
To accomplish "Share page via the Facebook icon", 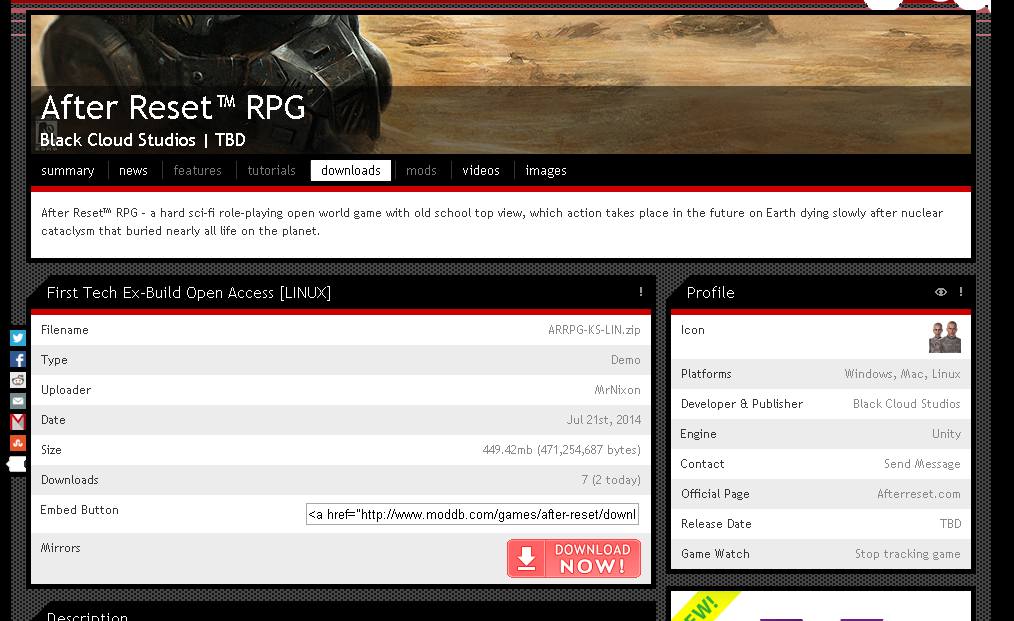I will (17, 359).
